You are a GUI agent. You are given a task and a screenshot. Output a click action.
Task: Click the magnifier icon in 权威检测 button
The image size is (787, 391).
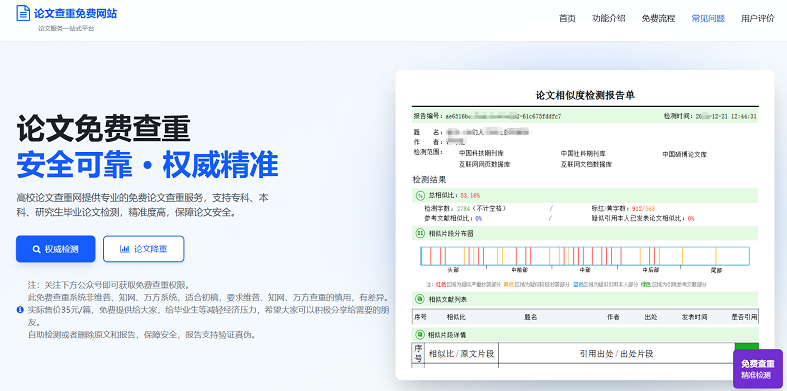[x=36, y=249]
